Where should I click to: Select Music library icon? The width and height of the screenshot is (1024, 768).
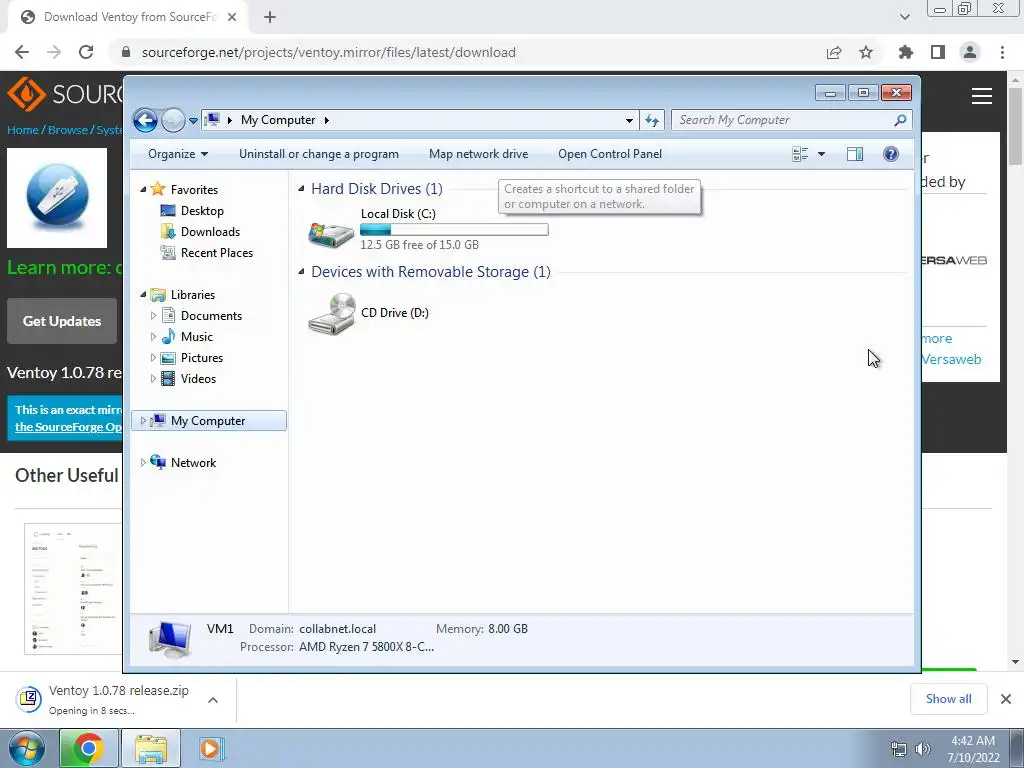tap(168, 337)
